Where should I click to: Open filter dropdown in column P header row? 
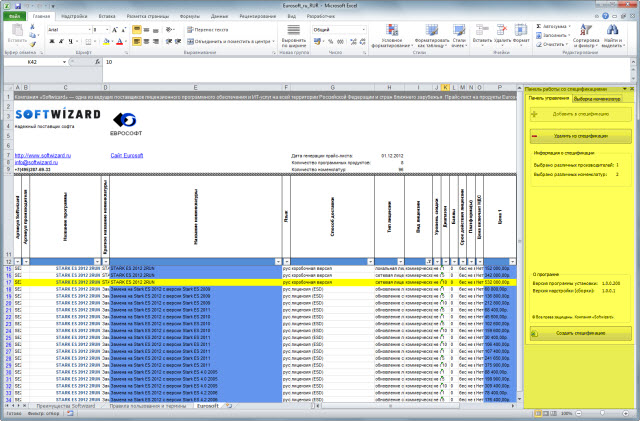512,262
